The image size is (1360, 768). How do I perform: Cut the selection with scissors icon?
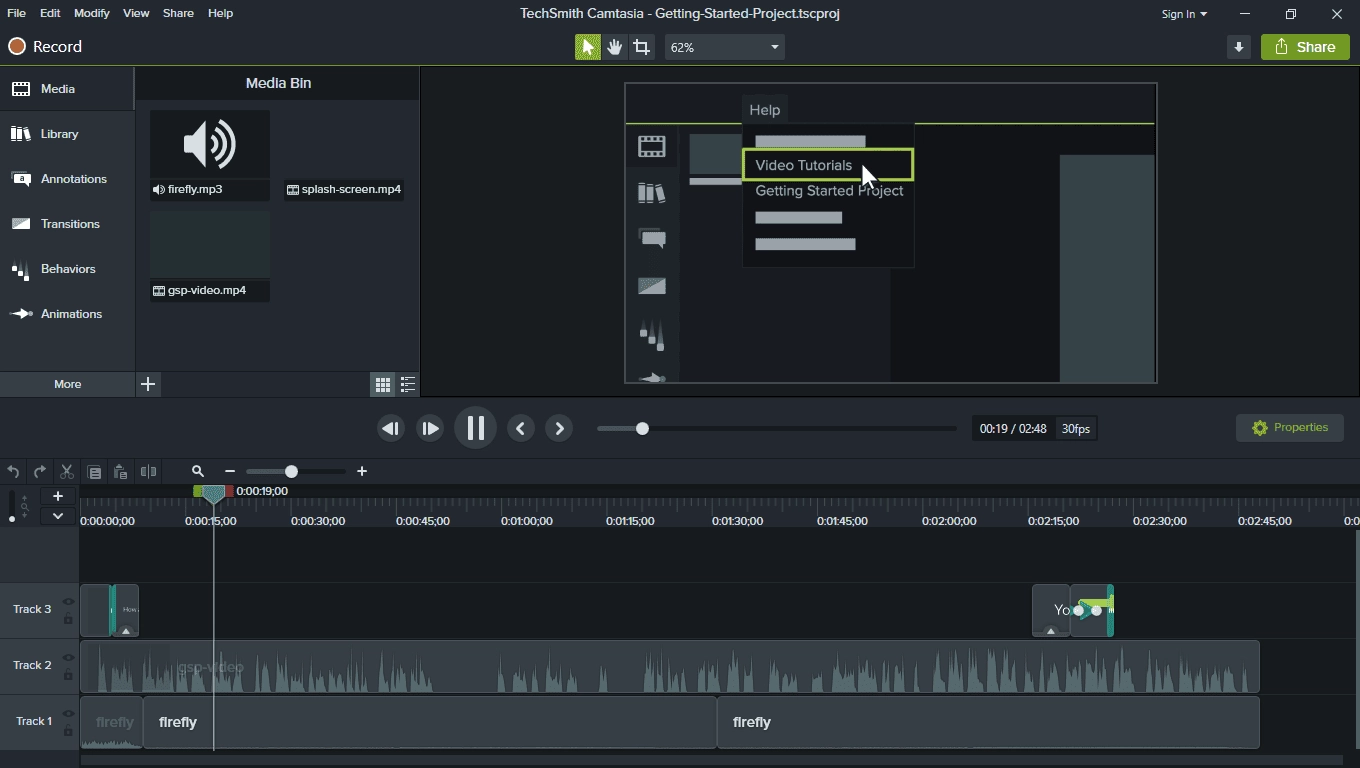point(67,472)
